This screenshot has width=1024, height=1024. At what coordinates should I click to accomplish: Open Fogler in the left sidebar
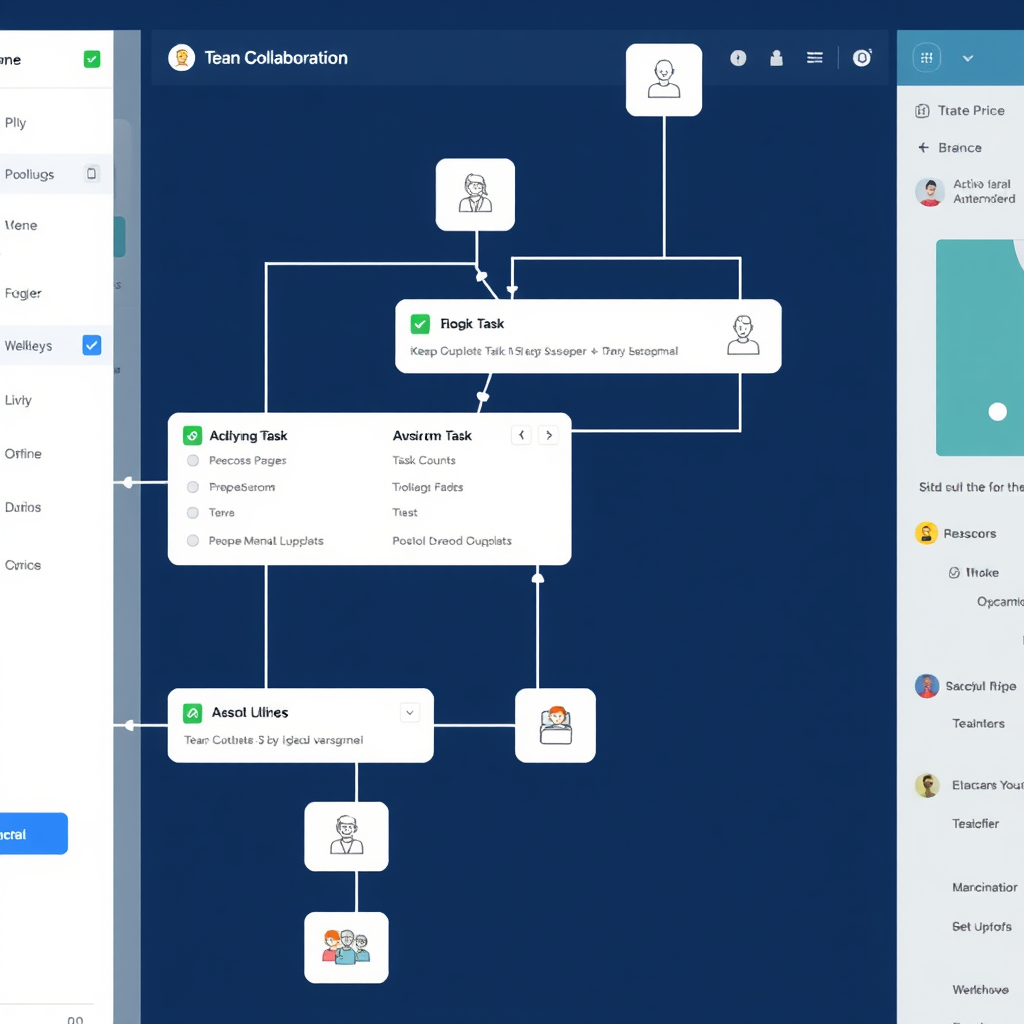tap(23, 293)
